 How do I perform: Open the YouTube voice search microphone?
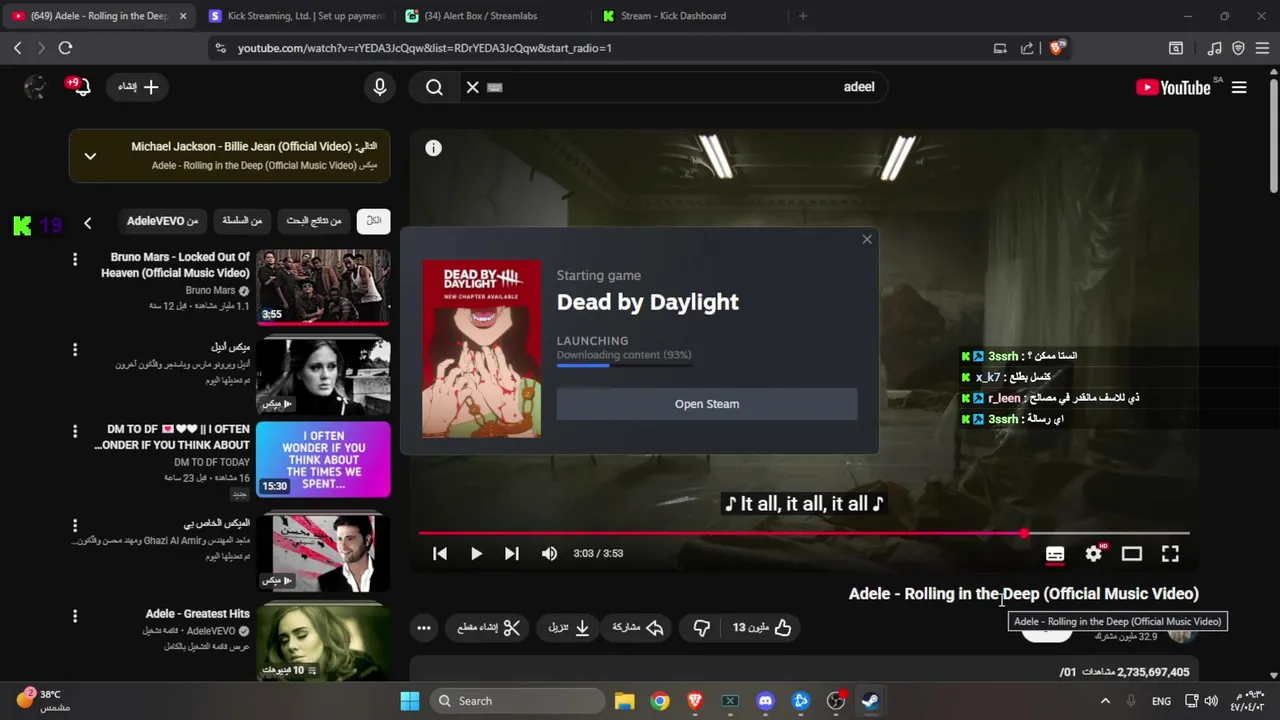[x=380, y=87]
